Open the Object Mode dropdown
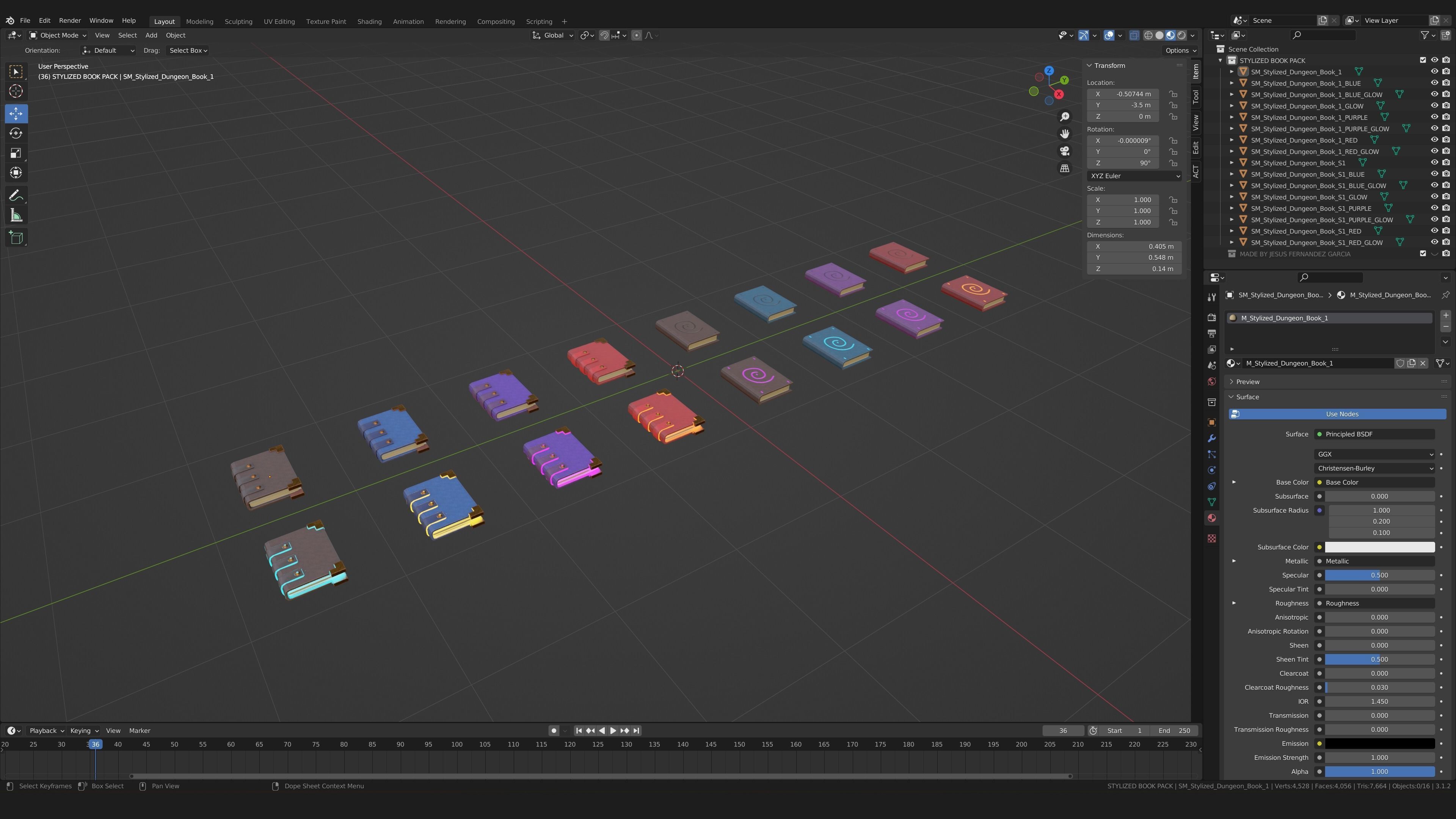Screen dimensions: 1456x819 tap(58, 35)
